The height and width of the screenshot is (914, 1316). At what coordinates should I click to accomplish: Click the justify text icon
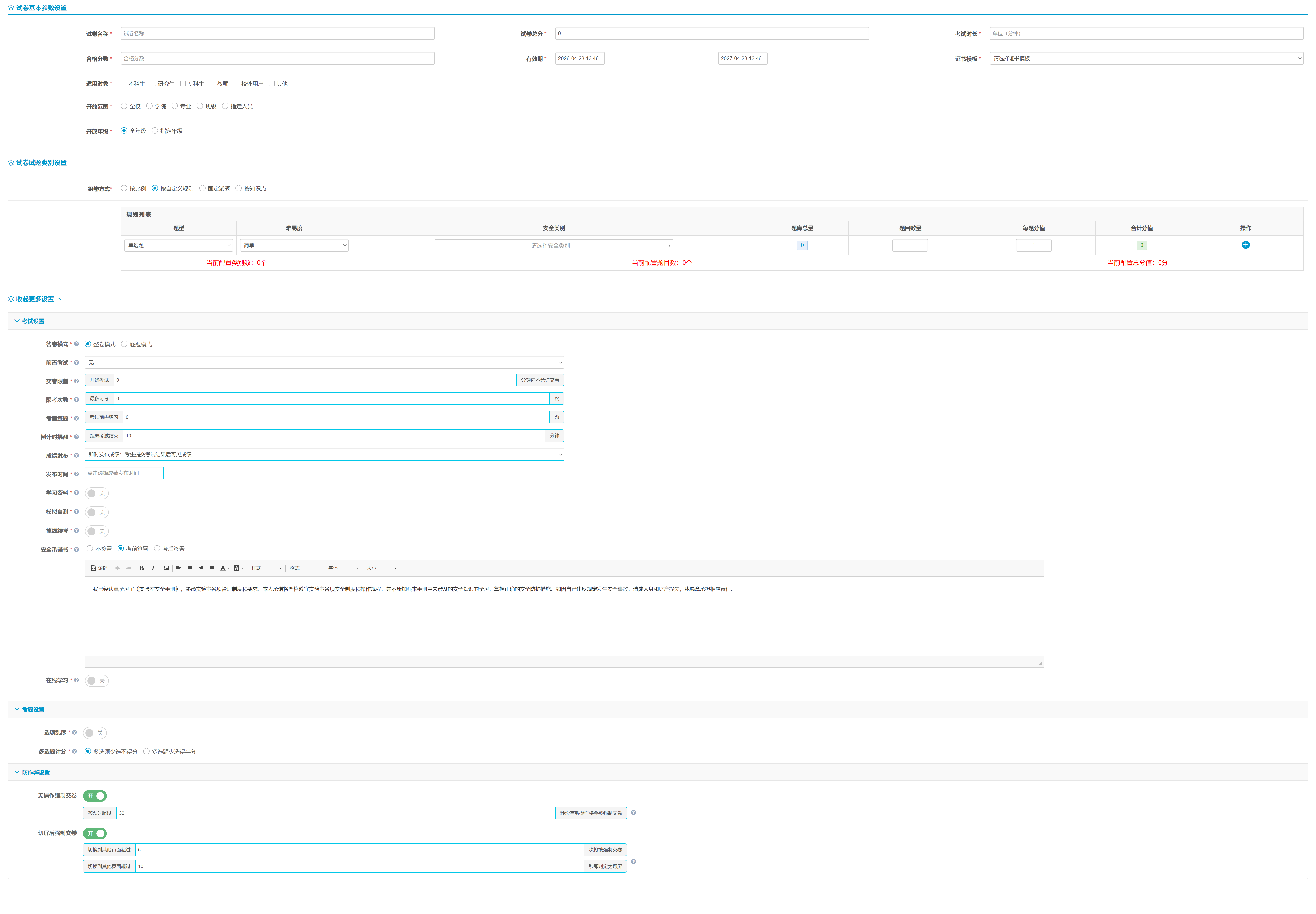click(x=212, y=568)
